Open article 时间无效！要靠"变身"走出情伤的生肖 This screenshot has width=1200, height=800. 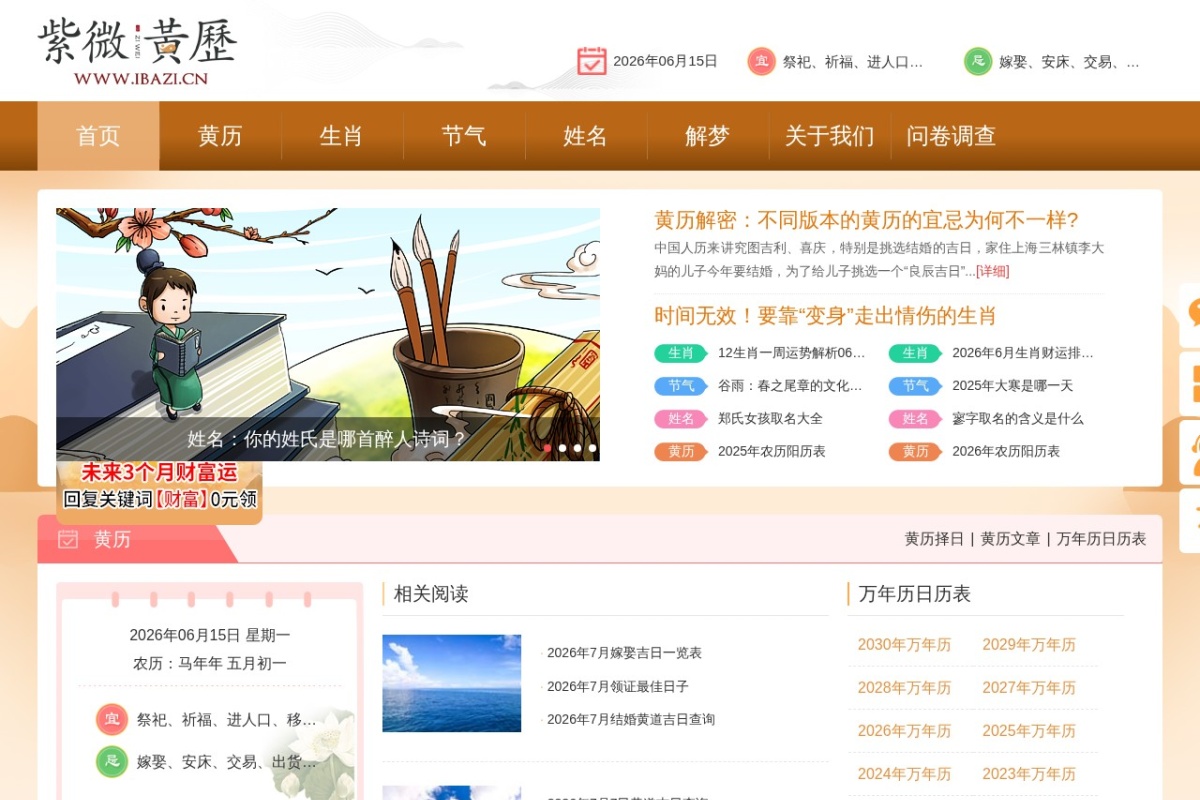click(825, 316)
